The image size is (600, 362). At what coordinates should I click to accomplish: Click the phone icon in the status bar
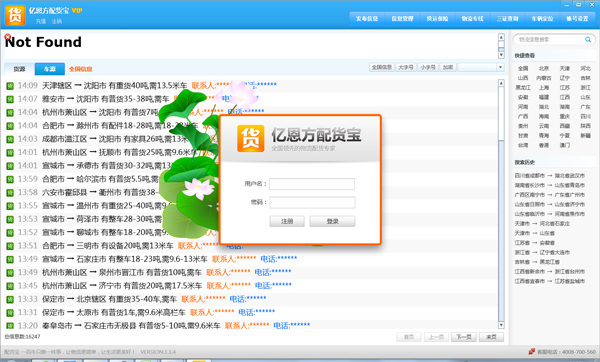532,351
